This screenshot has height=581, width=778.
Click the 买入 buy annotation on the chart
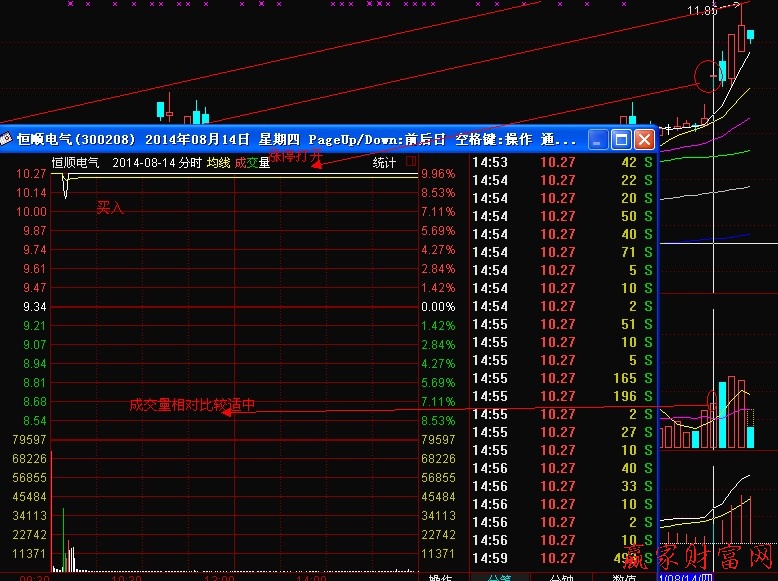pos(109,207)
